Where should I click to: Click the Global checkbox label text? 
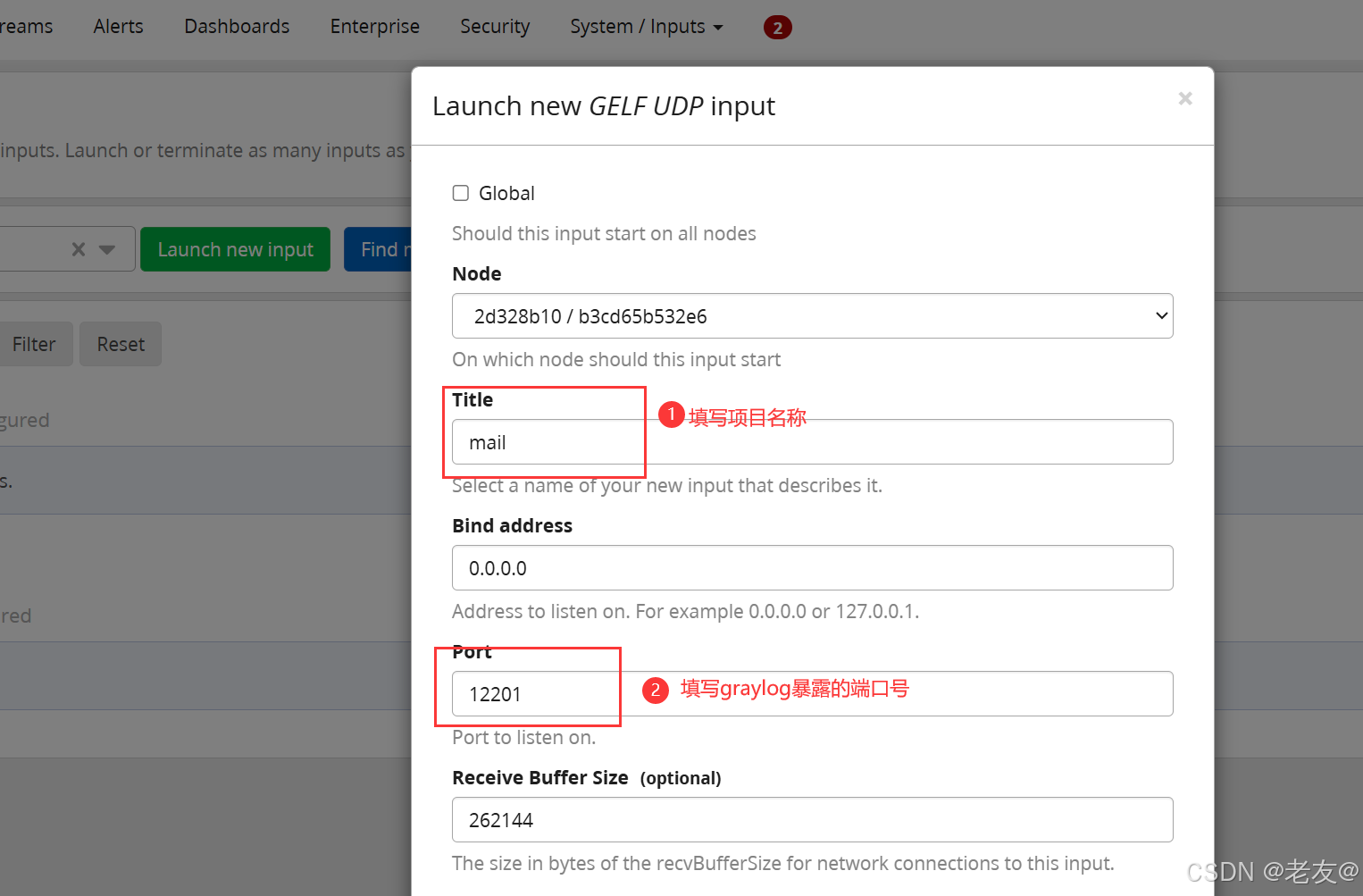click(x=506, y=193)
